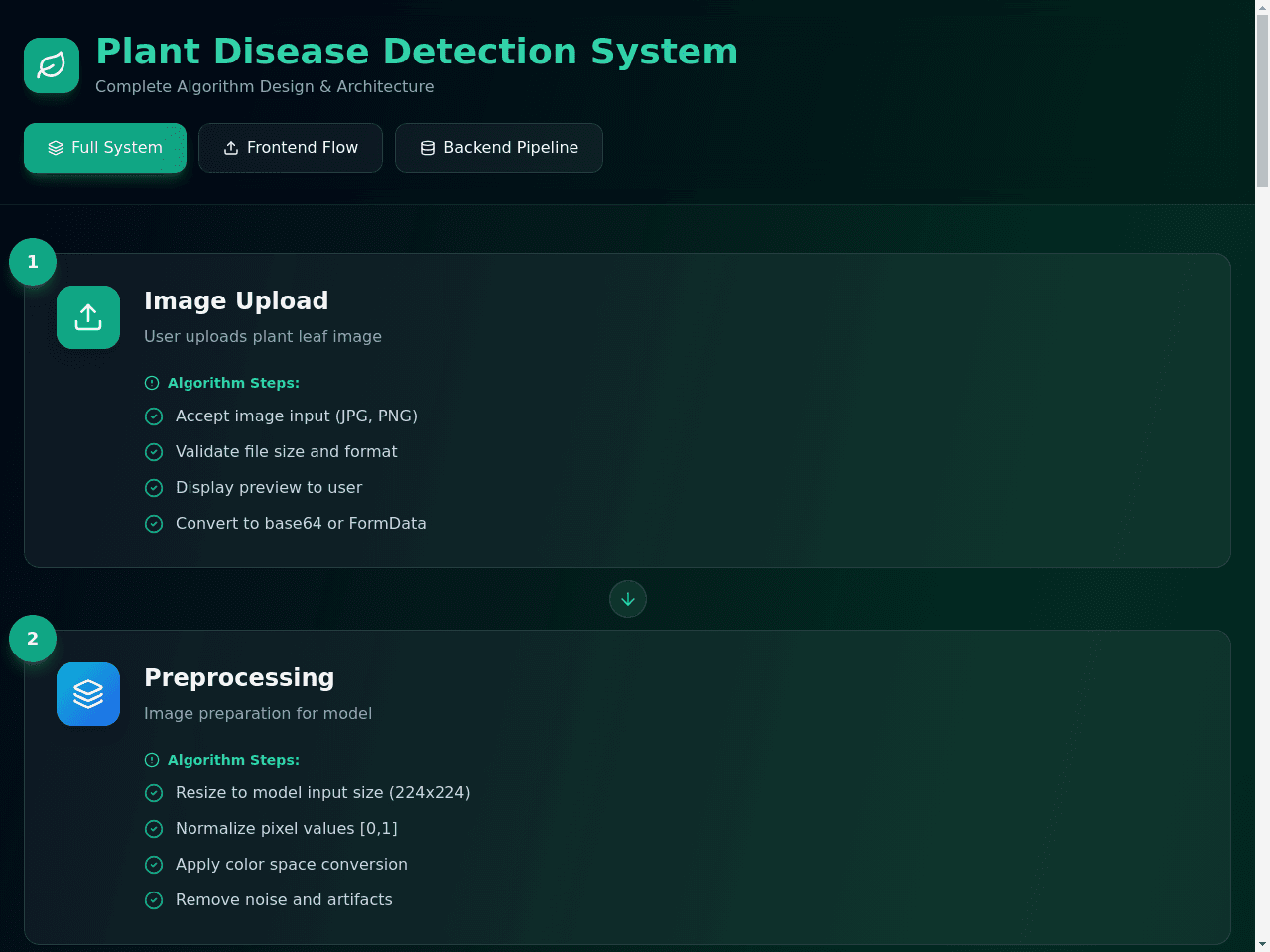This screenshot has height=952, width=1270.
Task: Click 'Display preview to user' text
Action: (269, 487)
